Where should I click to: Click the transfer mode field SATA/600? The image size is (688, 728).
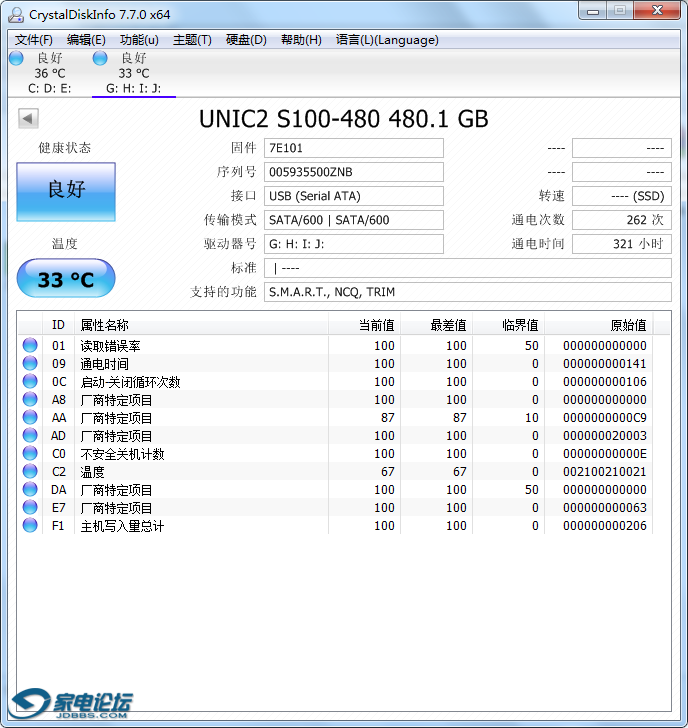point(354,220)
